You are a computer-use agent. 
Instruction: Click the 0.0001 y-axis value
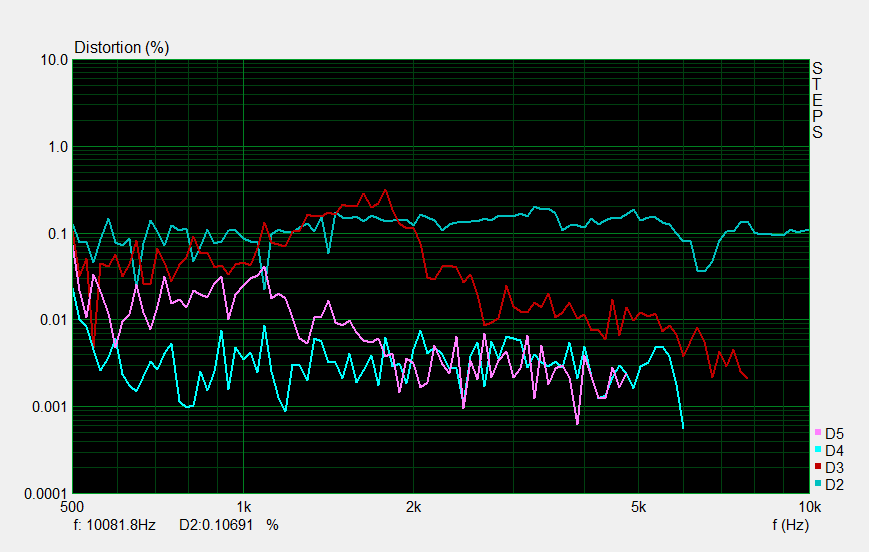45,494
